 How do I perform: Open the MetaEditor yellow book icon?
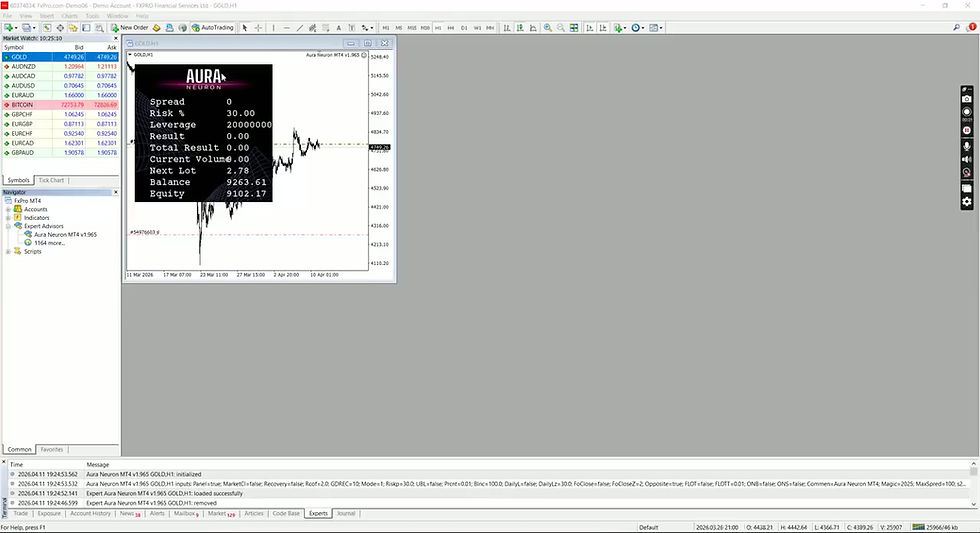156,27
